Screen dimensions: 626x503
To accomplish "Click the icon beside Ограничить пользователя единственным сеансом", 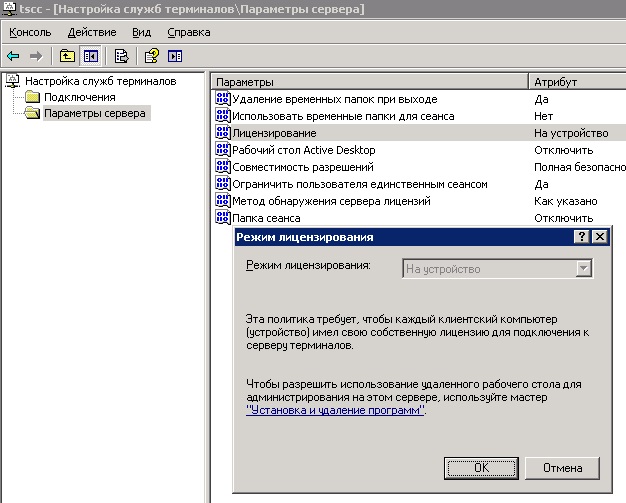I will (x=223, y=184).
